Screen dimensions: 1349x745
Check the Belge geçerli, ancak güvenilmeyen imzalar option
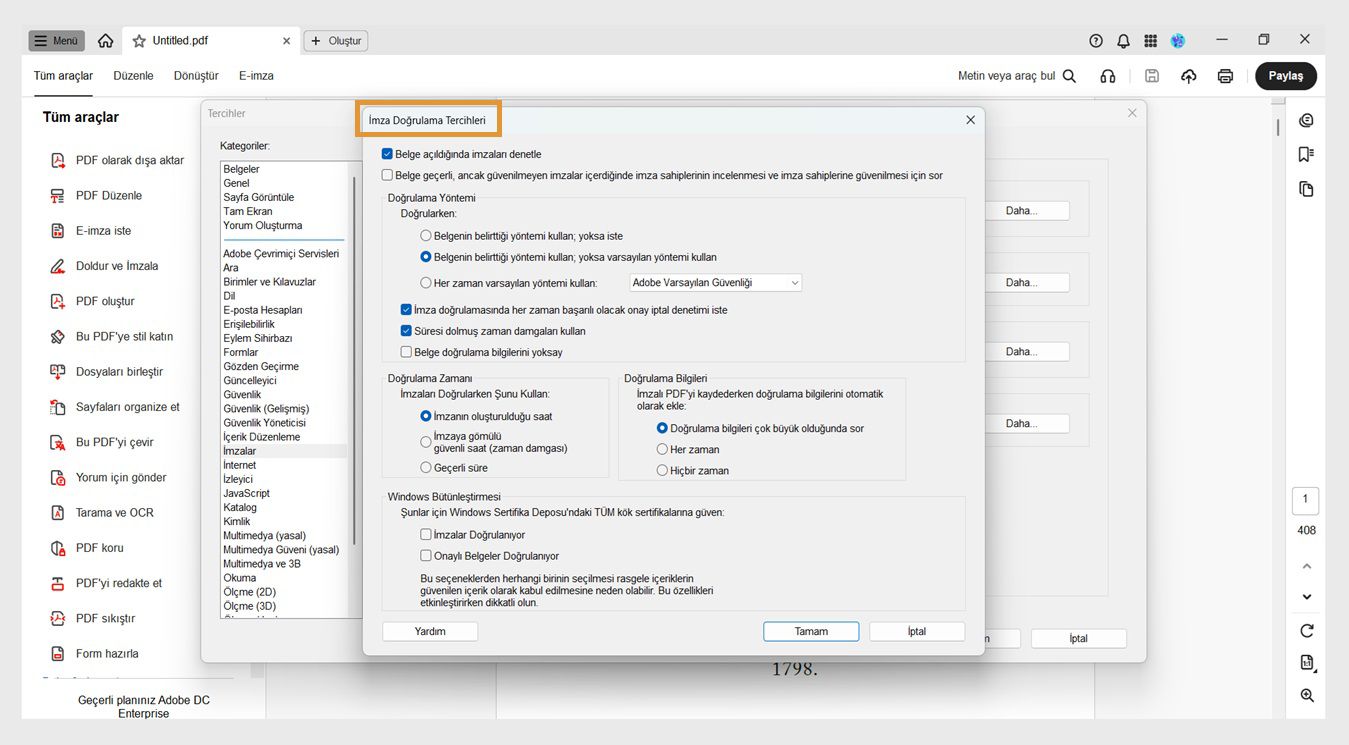pyautogui.click(x=387, y=175)
